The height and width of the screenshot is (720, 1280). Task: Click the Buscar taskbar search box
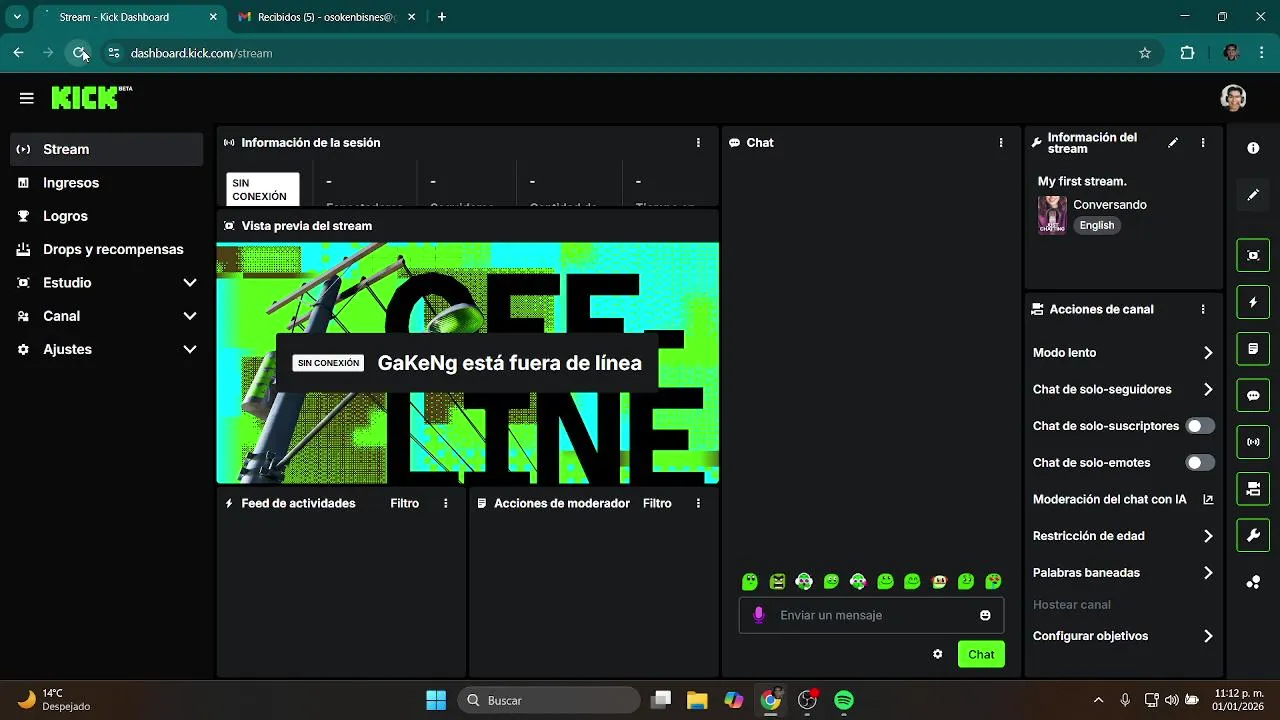(x=549, y=700)
